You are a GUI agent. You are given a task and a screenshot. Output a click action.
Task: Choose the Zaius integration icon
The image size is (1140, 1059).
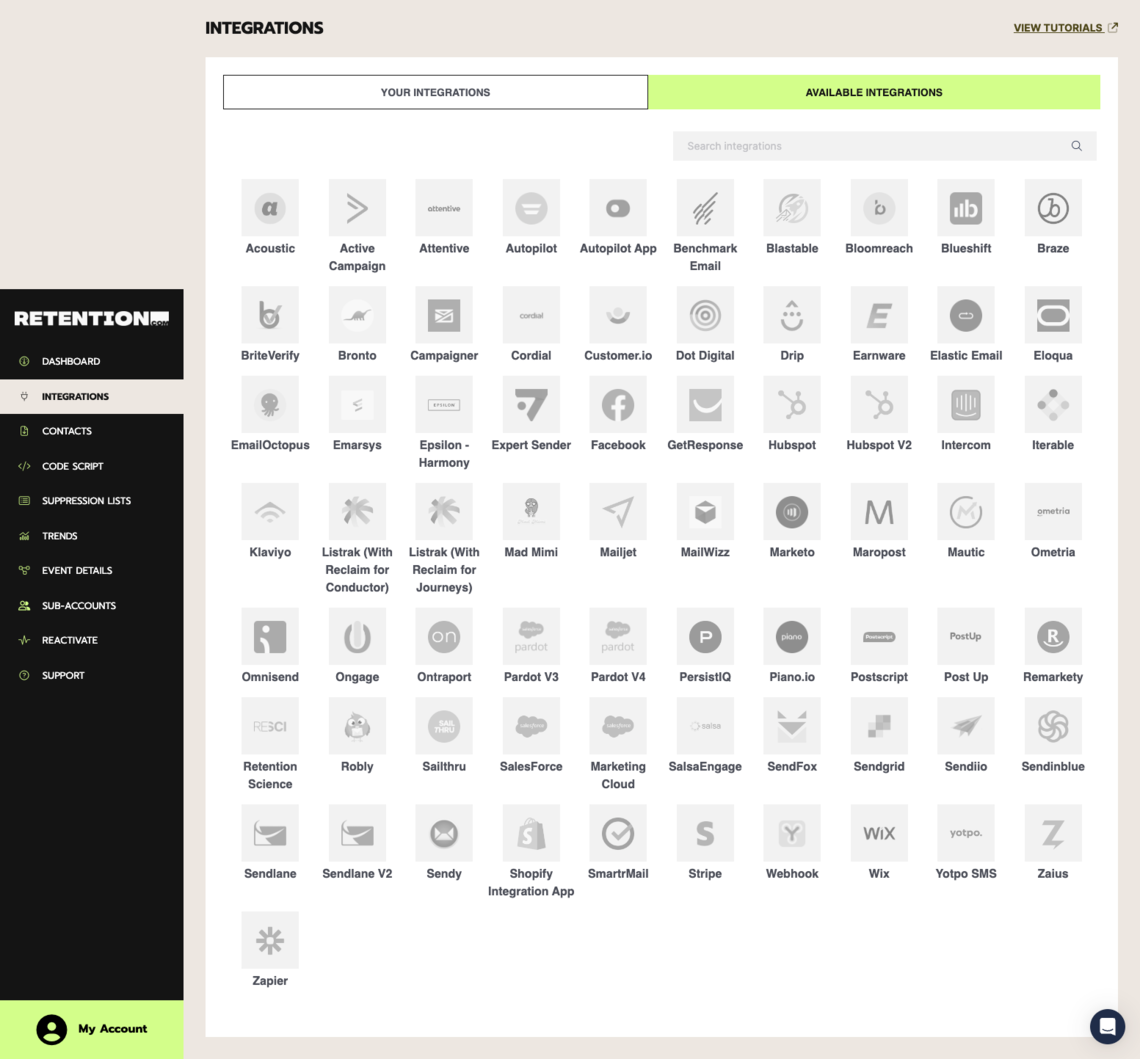click(1053, 833)
